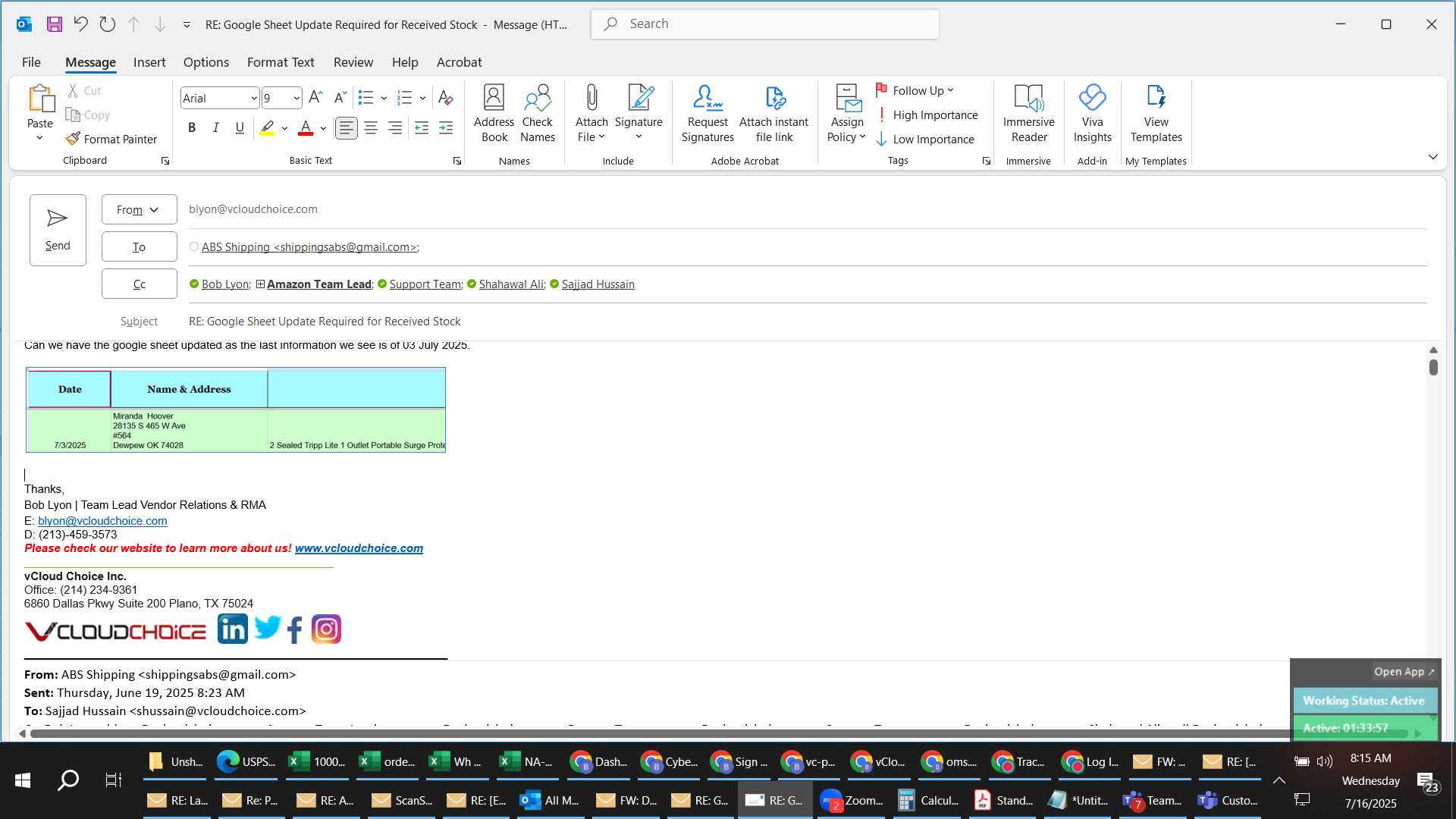The width and height of the screenshot is (1456, 819).
Task: Click the Format Painter tool
Action: 111,139
